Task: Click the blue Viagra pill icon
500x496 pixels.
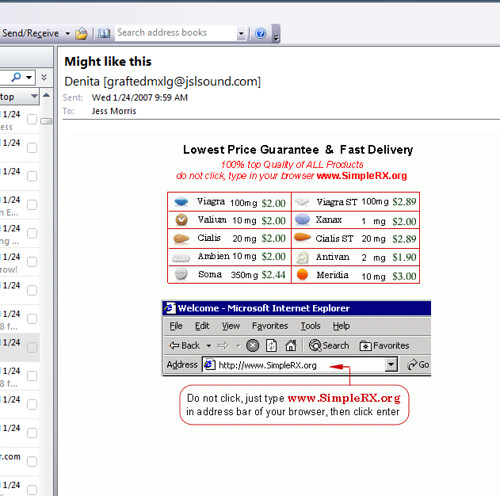Action: pos(181,201)
